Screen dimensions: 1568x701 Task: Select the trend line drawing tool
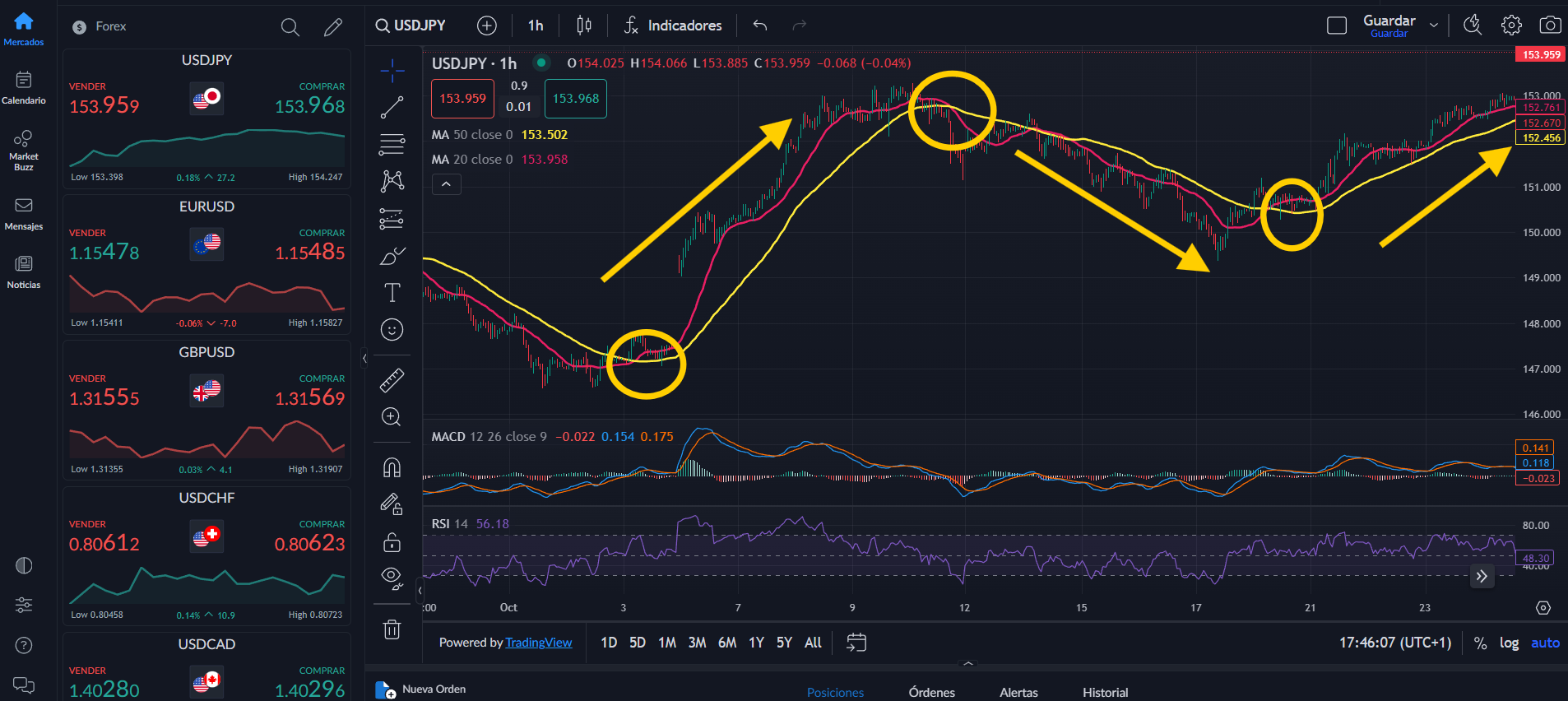pos(392,107)
